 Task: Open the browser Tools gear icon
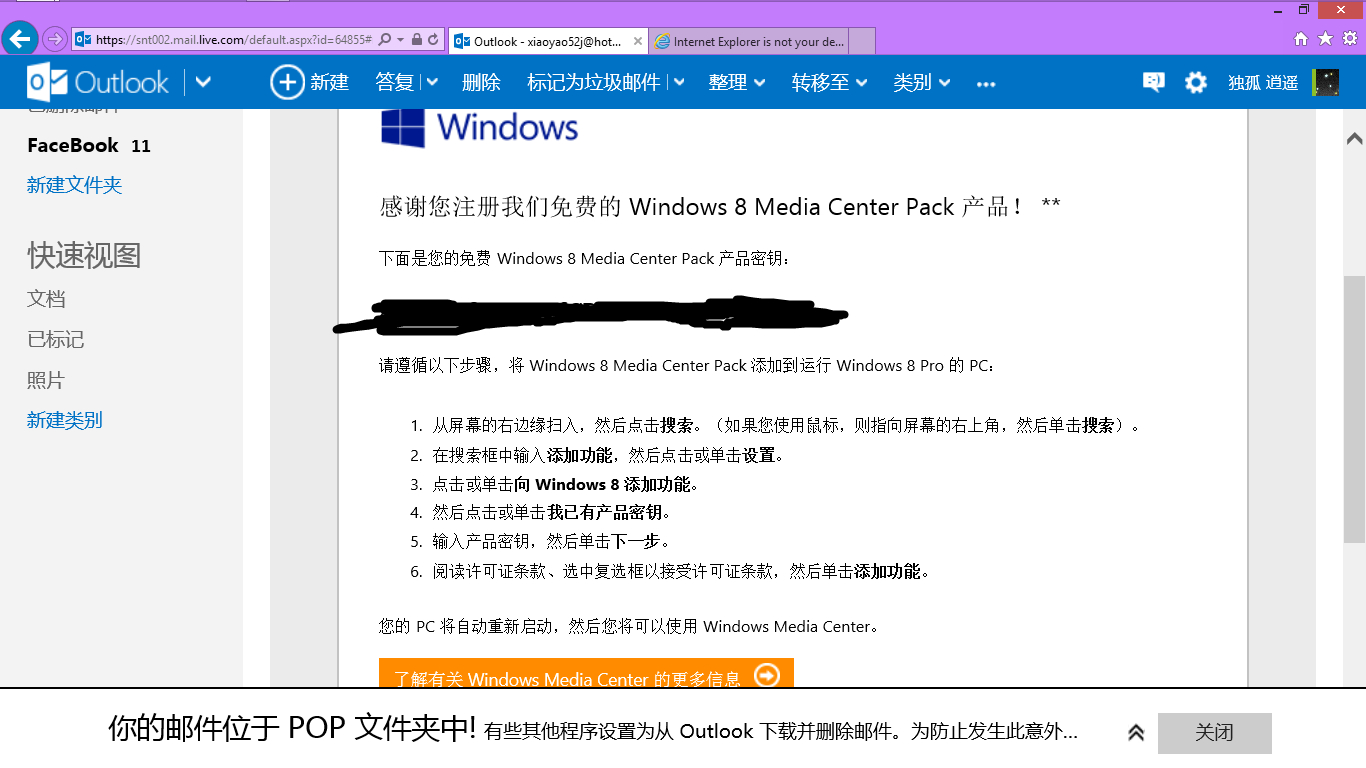click(1349, 39)
